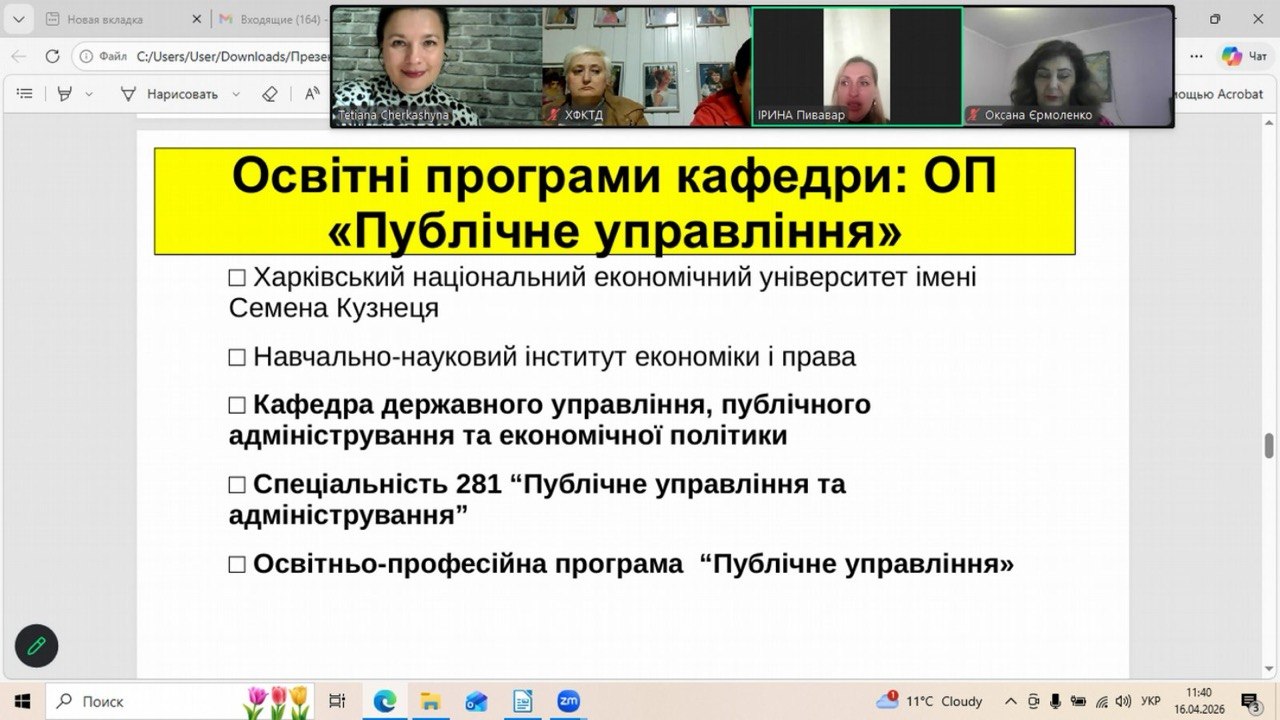Refresh the page with reload button
The image size is (1280, 720).
(52, 57)
